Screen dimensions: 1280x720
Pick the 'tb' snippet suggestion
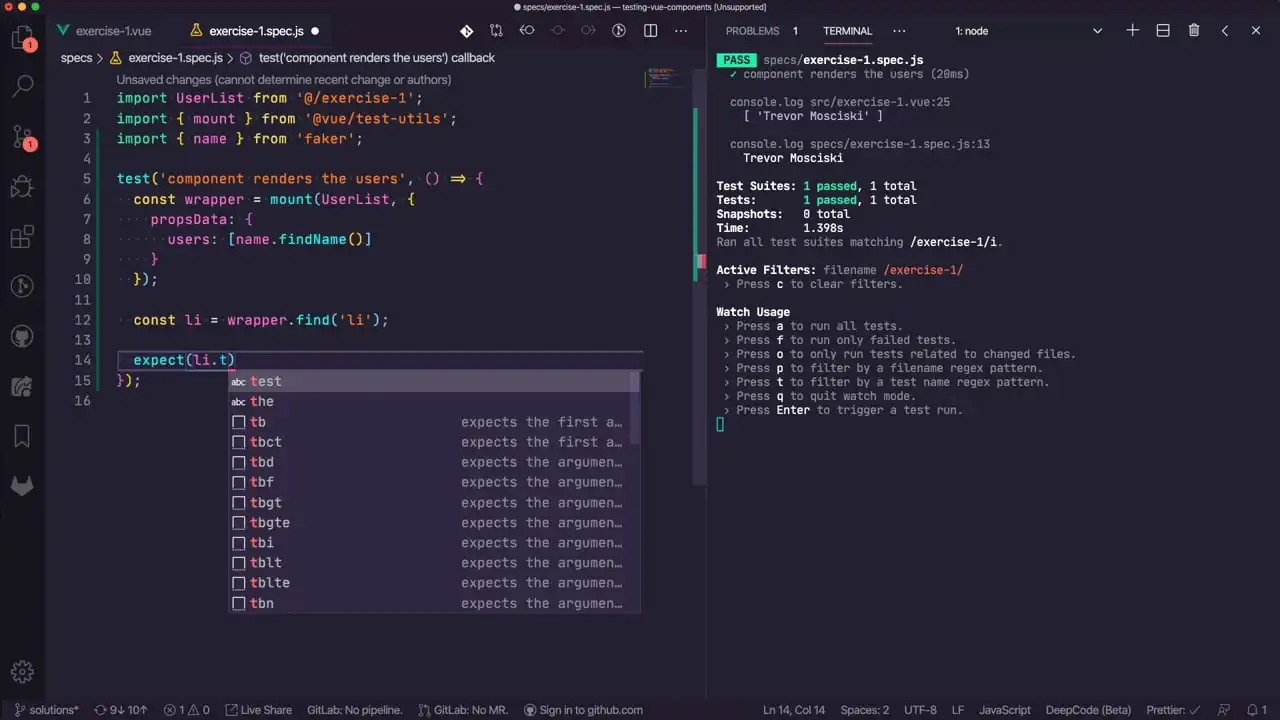click(434, 422)
